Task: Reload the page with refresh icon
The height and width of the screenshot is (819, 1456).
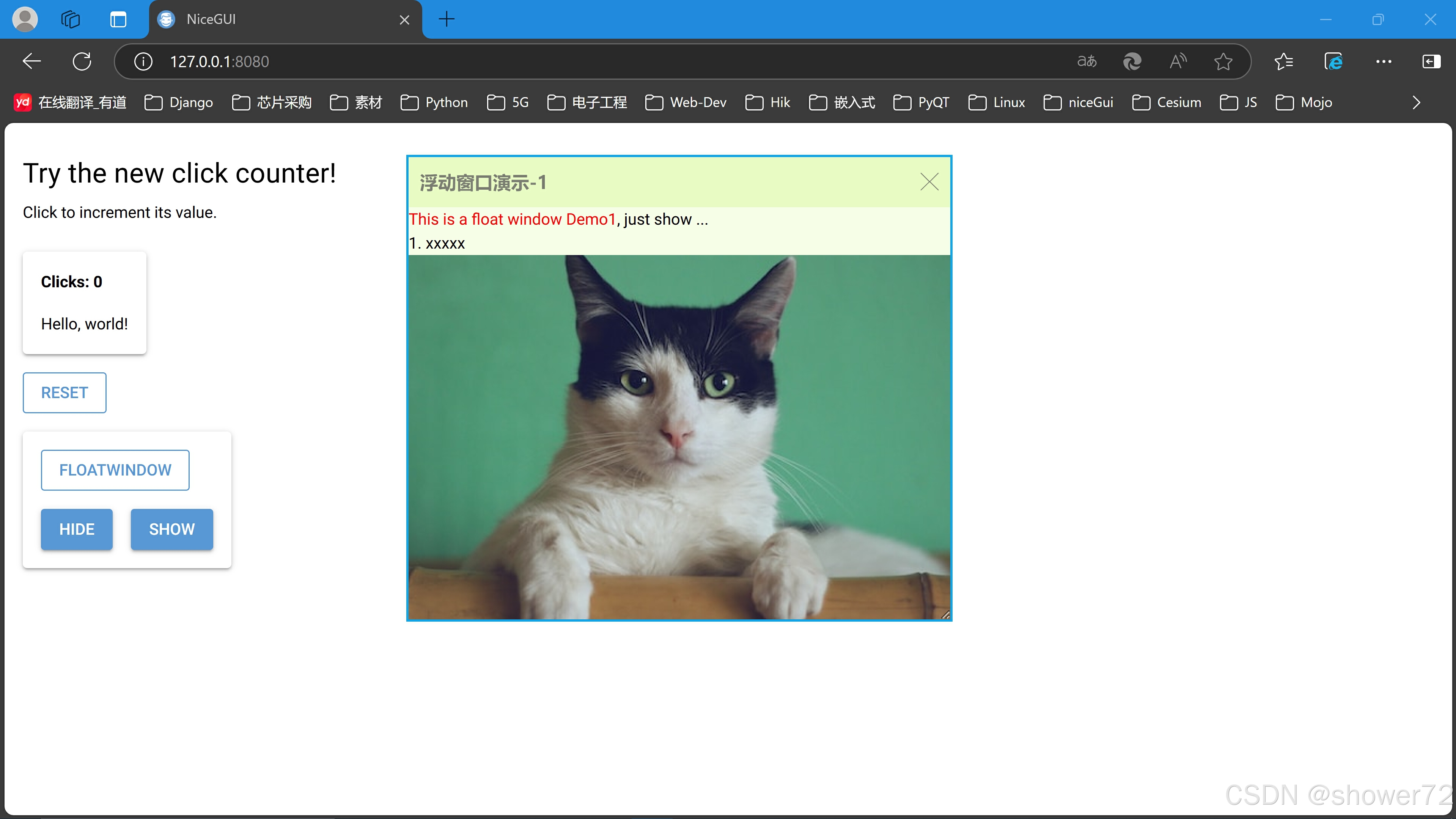Action: (x=82, y=61)
